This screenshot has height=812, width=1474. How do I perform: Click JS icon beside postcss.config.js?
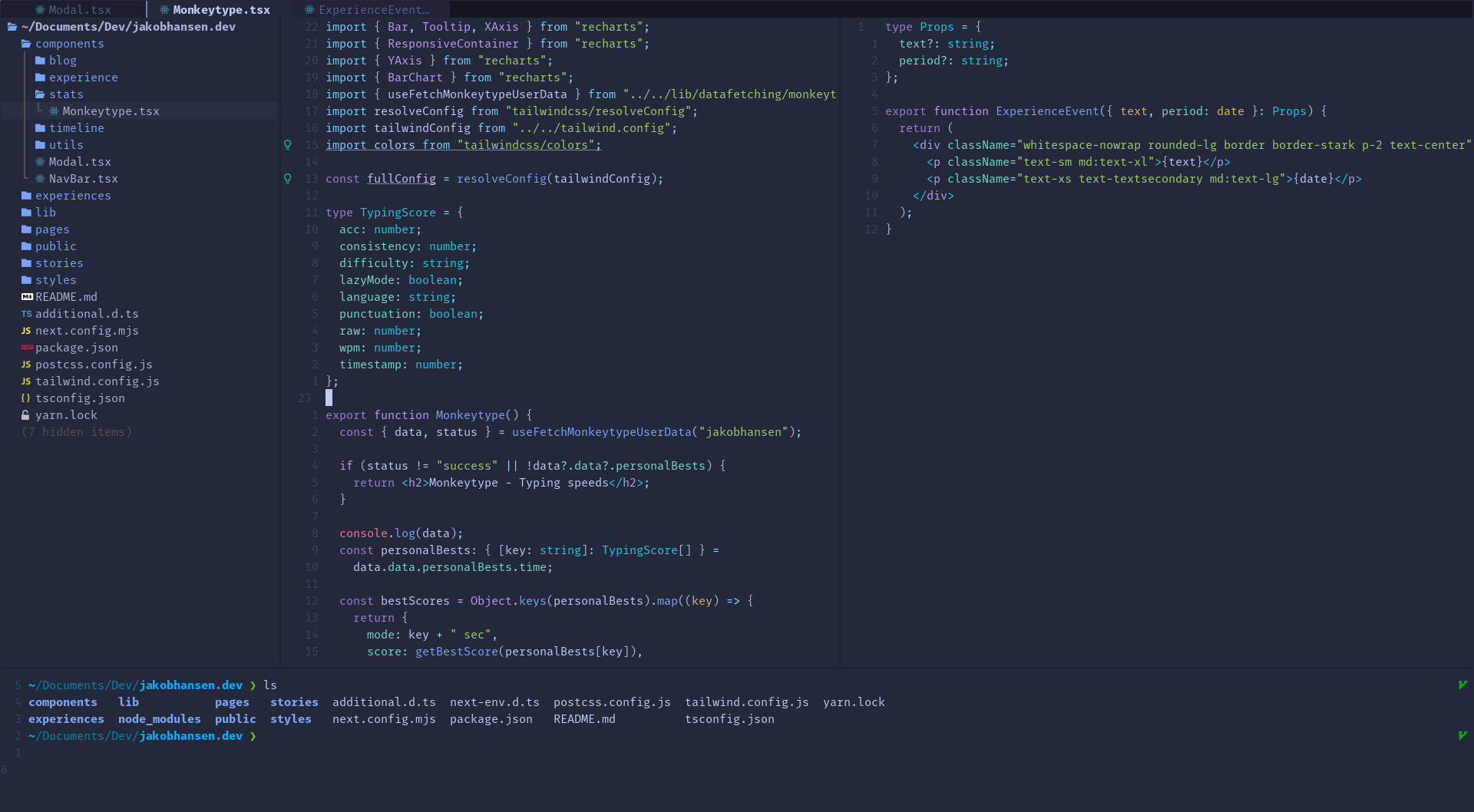(x=26, y=365)
